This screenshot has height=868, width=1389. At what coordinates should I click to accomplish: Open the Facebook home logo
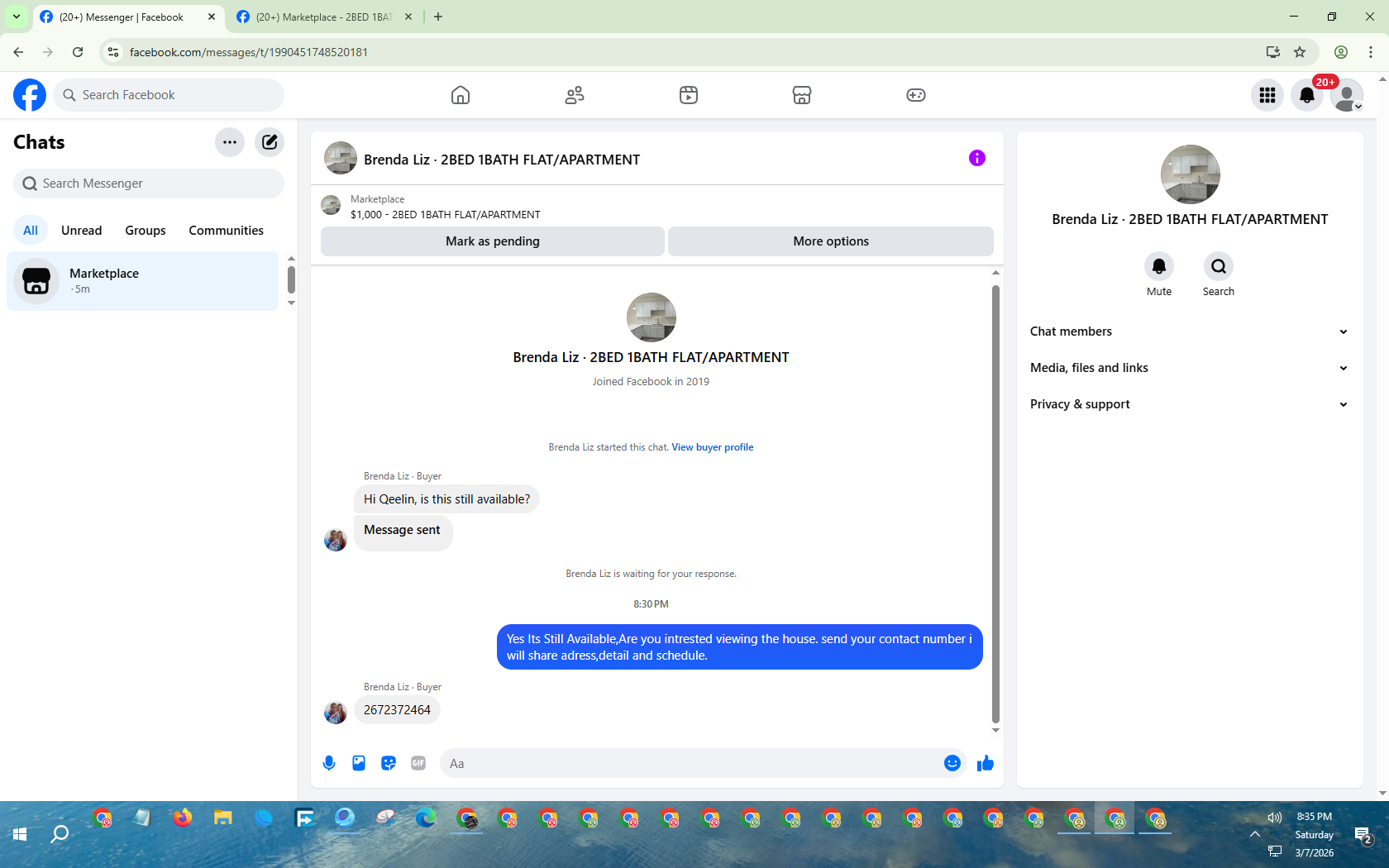pyautogui.click(x=30, y=95)
